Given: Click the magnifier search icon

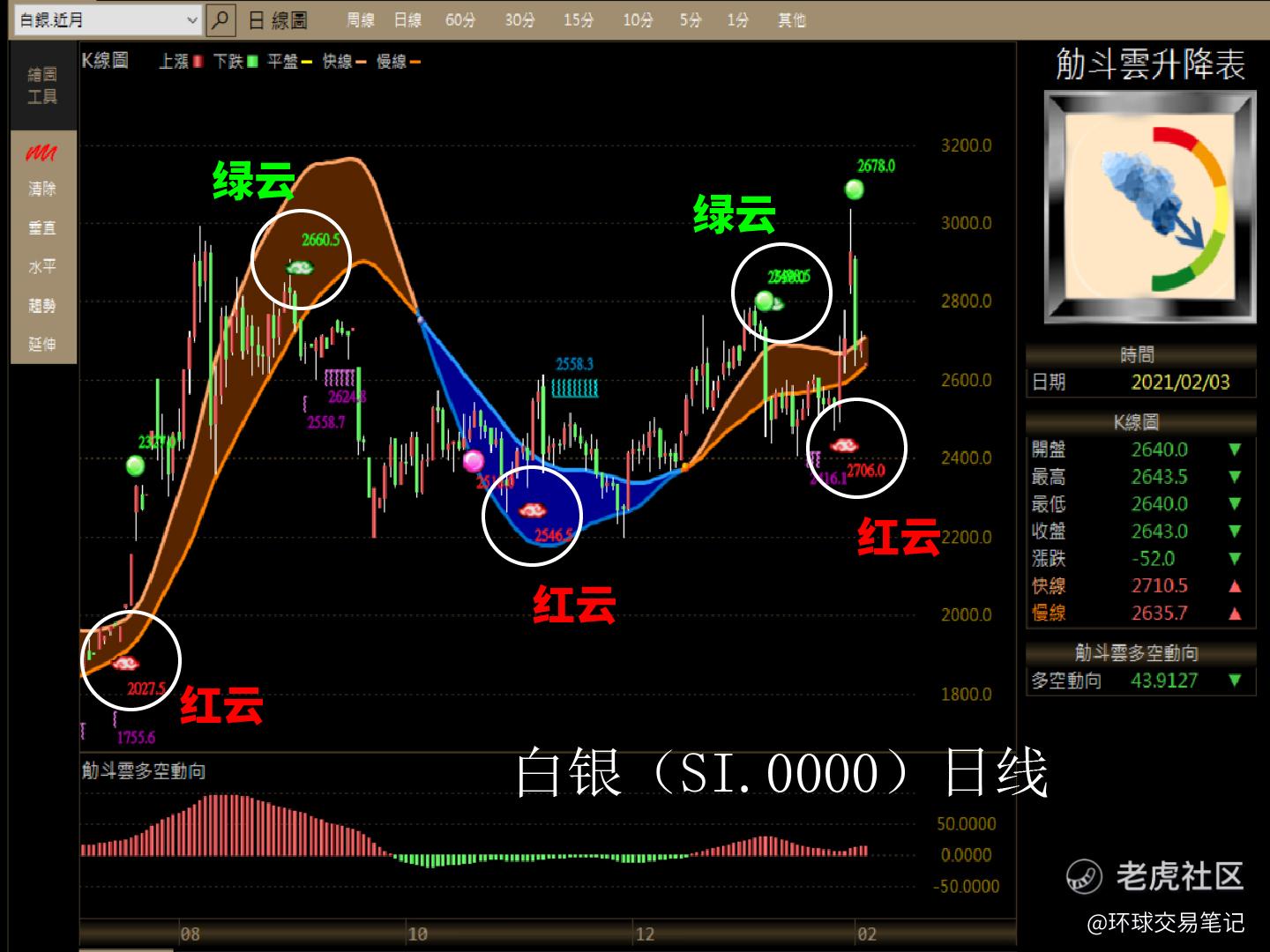Looking at the screenshot, I should coord(220,19).
